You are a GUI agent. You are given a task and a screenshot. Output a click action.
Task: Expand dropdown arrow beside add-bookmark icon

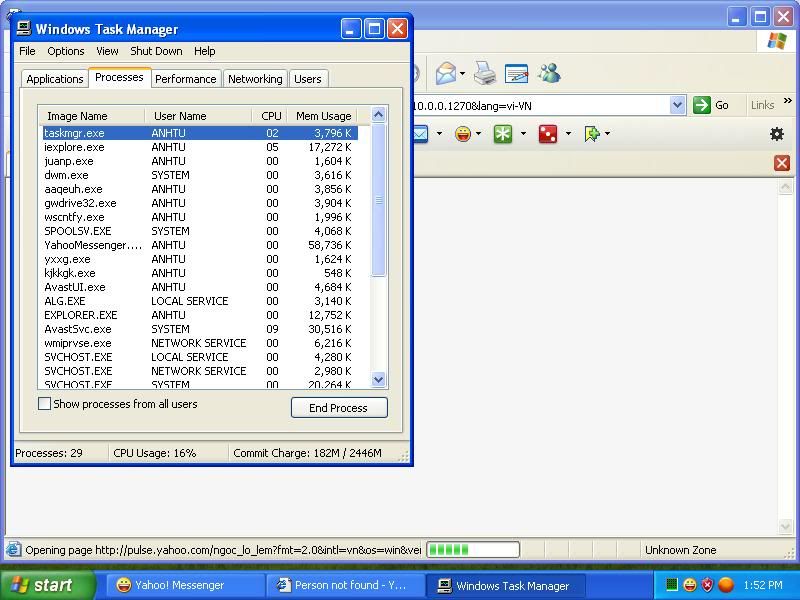[607, 134]
